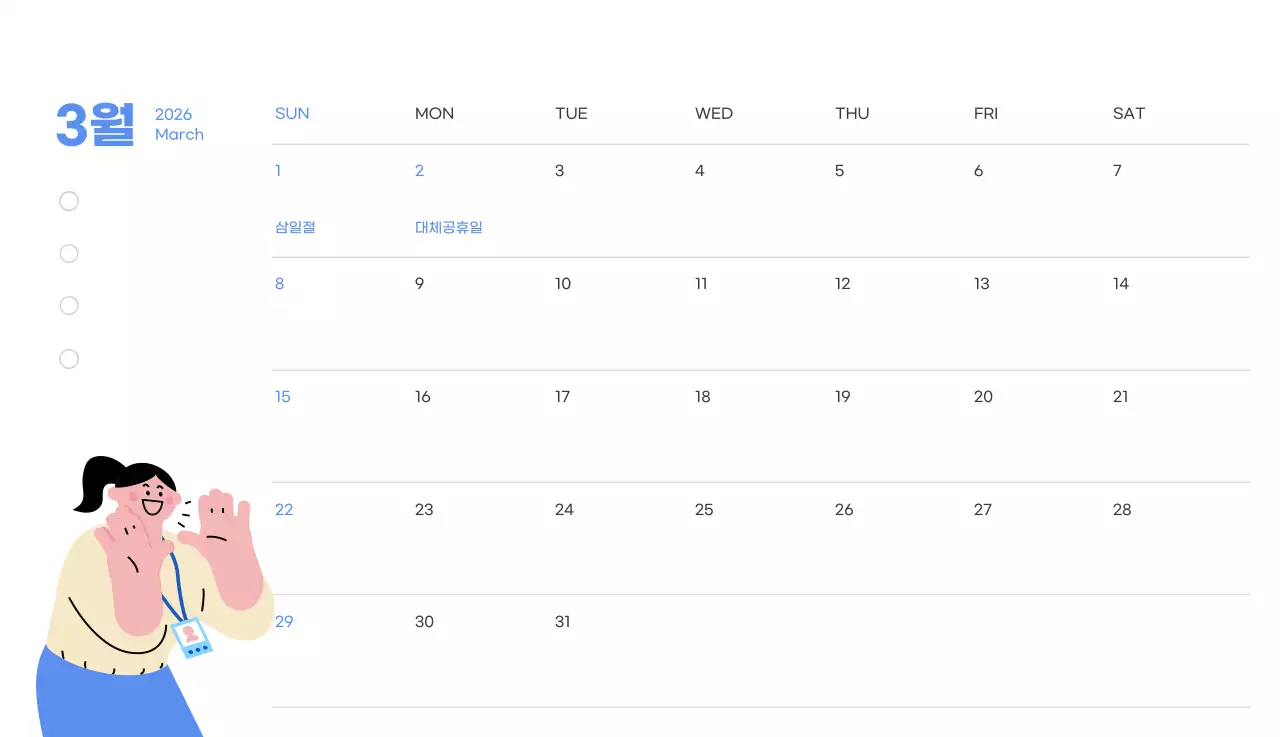Screen dimensions: 1280x737
Task: Select date 31 in the last row
Action: (562, 622)
